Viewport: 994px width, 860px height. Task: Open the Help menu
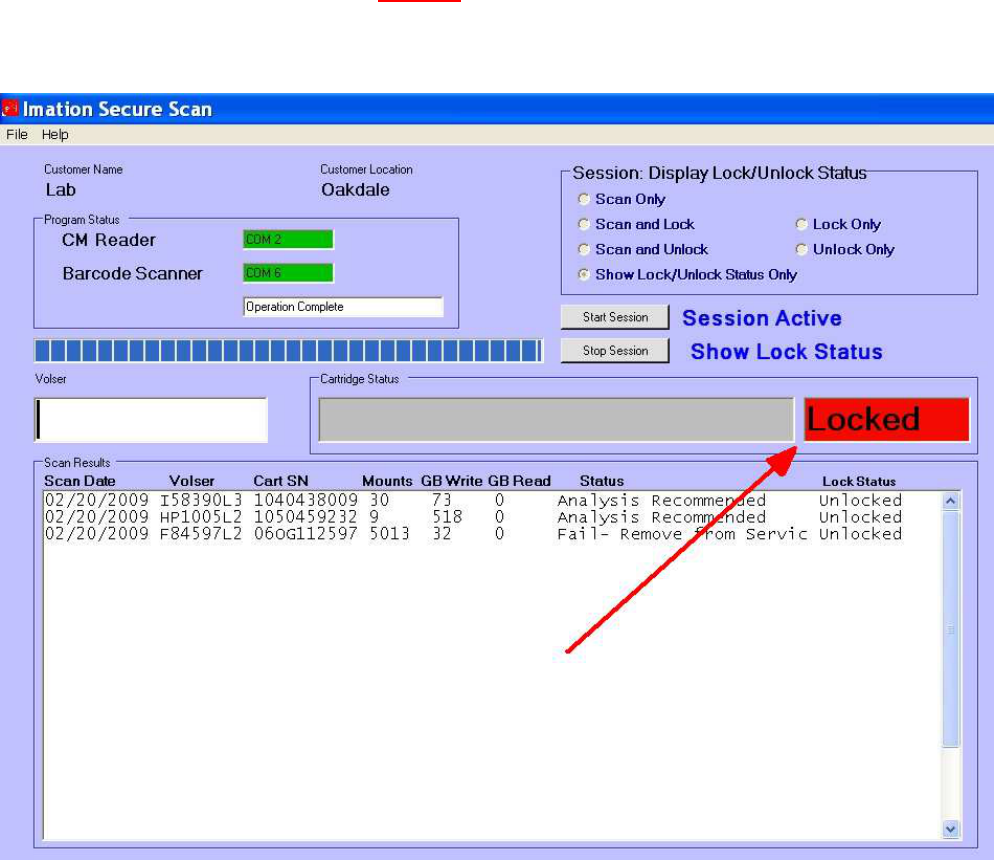point(55,134)
